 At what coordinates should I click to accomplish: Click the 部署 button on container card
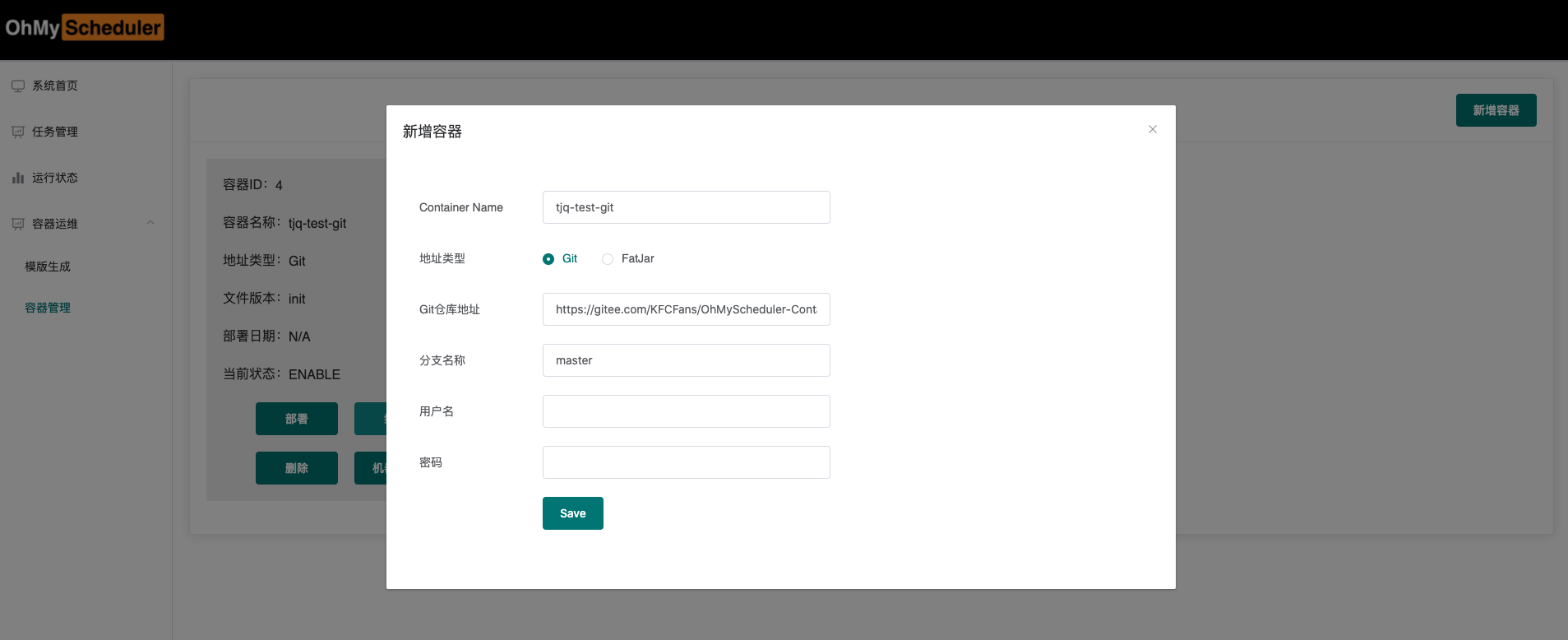coord(297,419)
